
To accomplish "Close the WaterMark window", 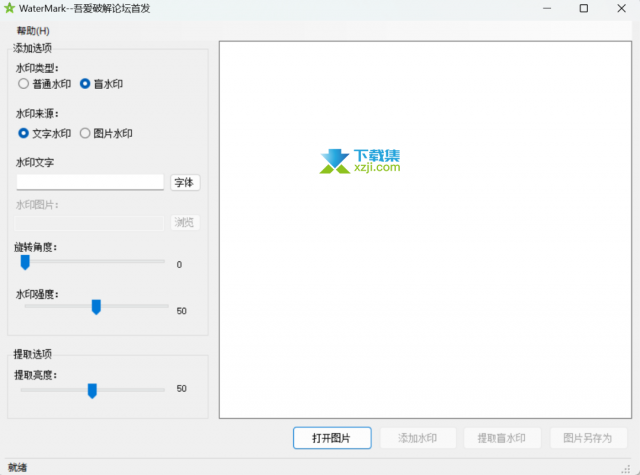I will click(x=621, y=8).
